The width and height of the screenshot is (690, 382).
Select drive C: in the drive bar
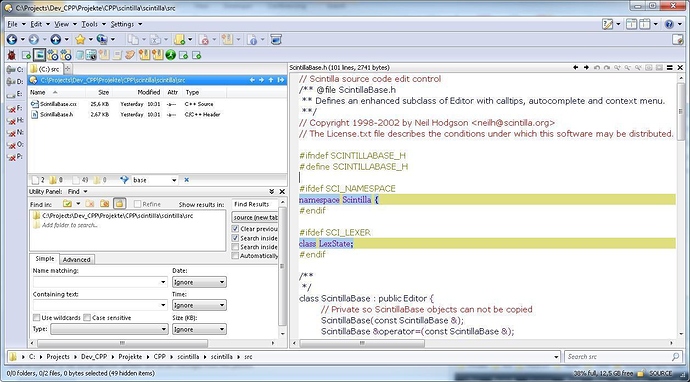15,70
